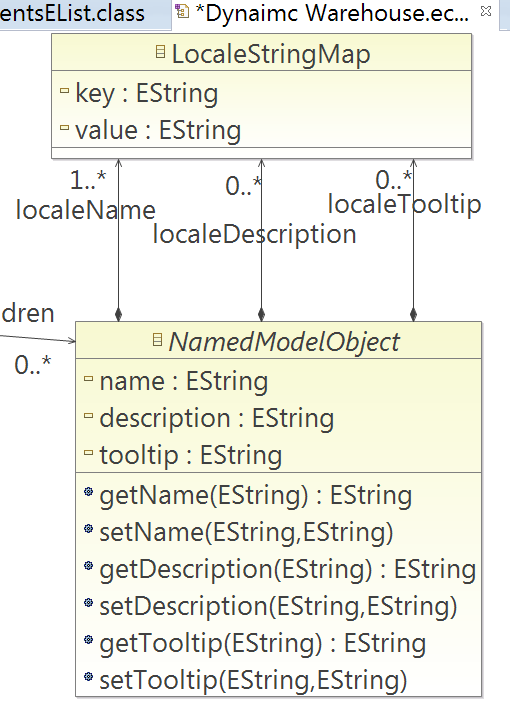Select the localeDescription reference label
Image resolution: width=510 pixels, height=706 pixels.
click(255, 235)
